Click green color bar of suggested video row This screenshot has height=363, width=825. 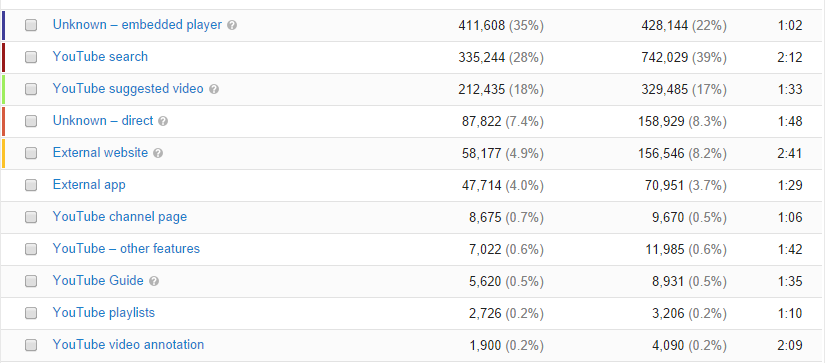[3, 89]
